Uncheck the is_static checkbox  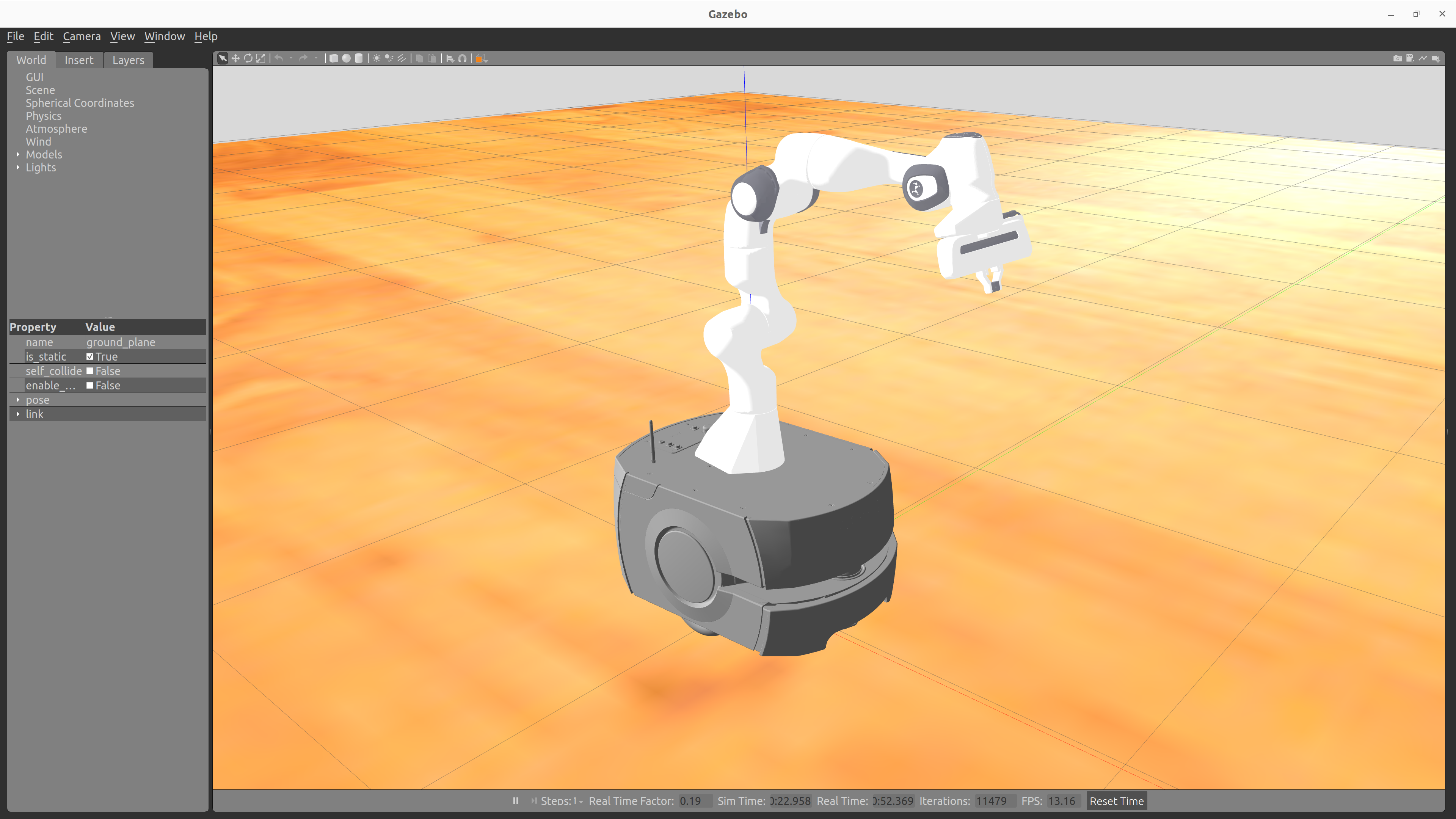click(90, 357)
